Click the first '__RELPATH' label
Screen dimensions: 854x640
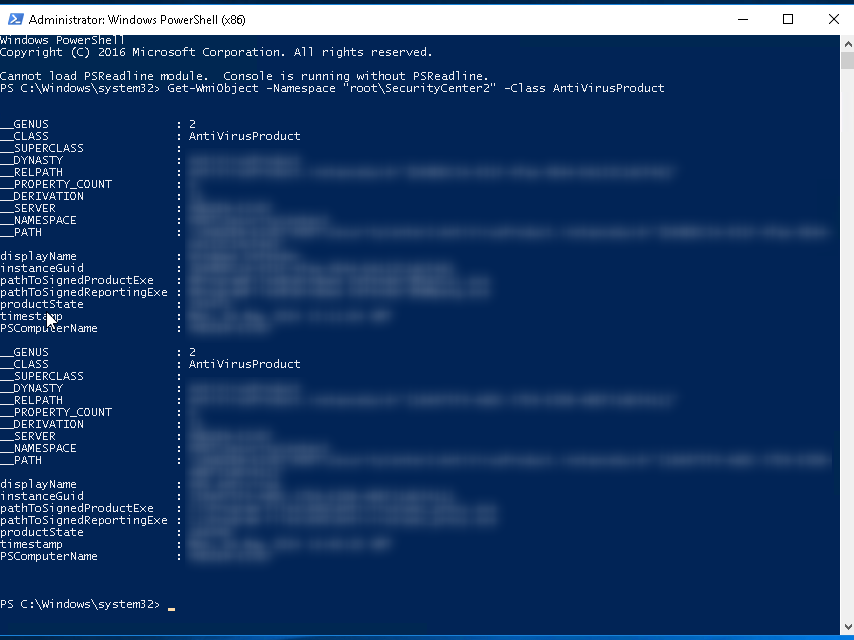click(x=31, y=172)
